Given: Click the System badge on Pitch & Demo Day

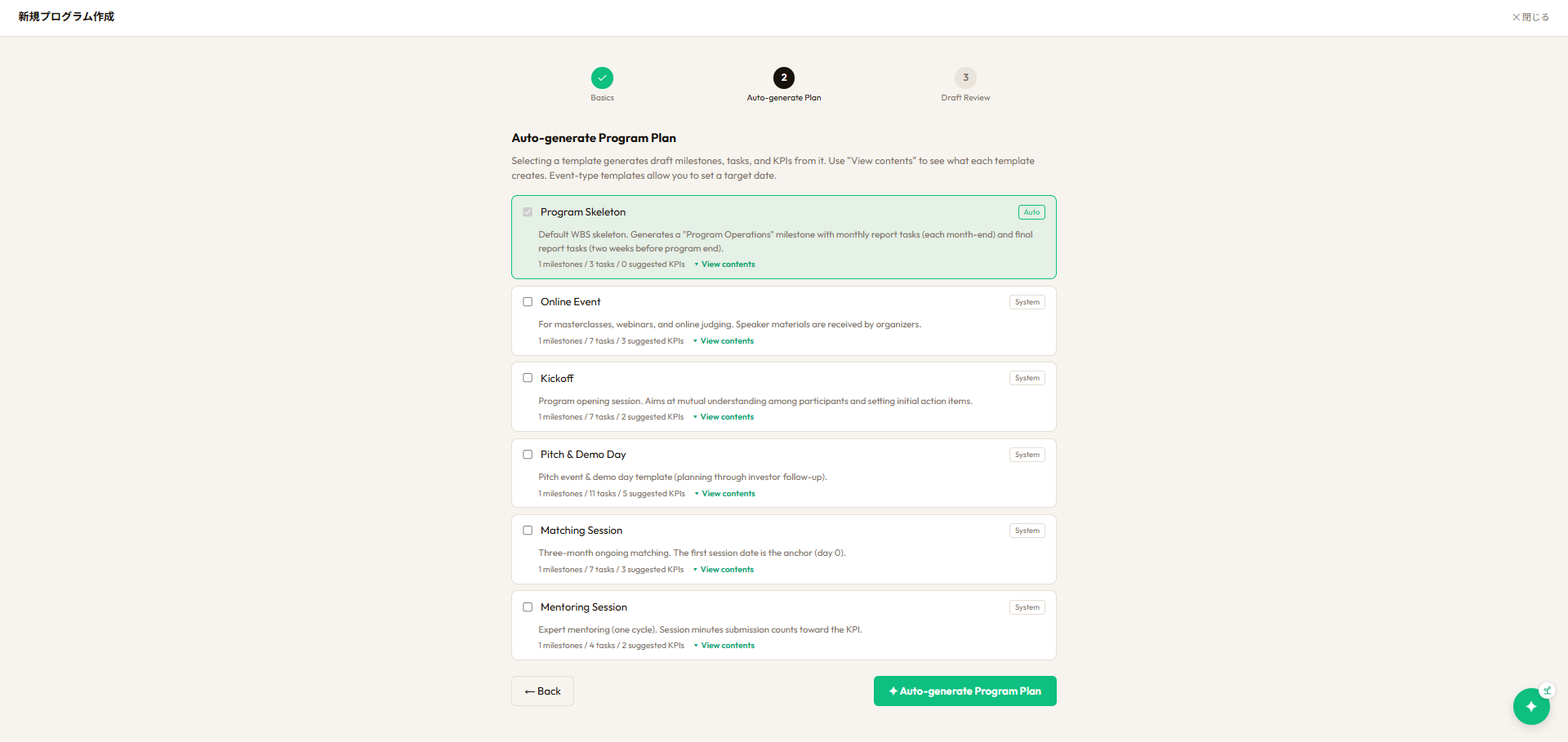Looking at the screenshot, I should (x=1027, y=455).
